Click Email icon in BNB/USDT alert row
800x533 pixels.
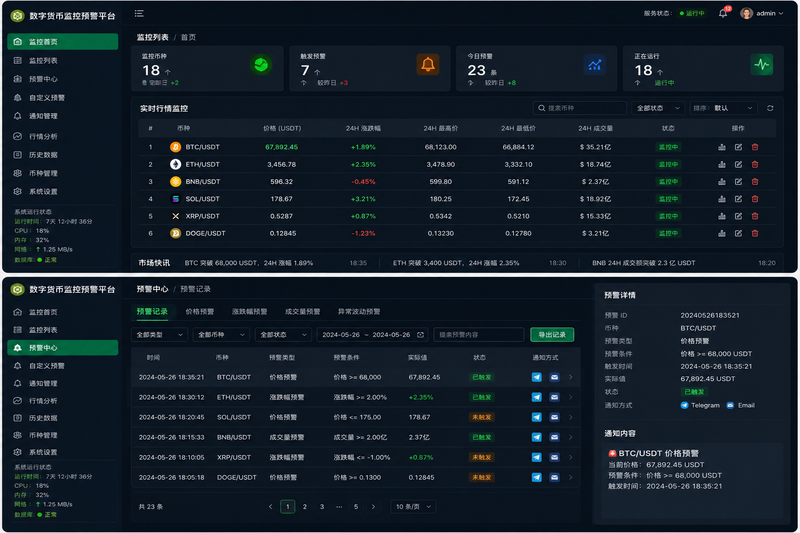(x=554, y=437)
